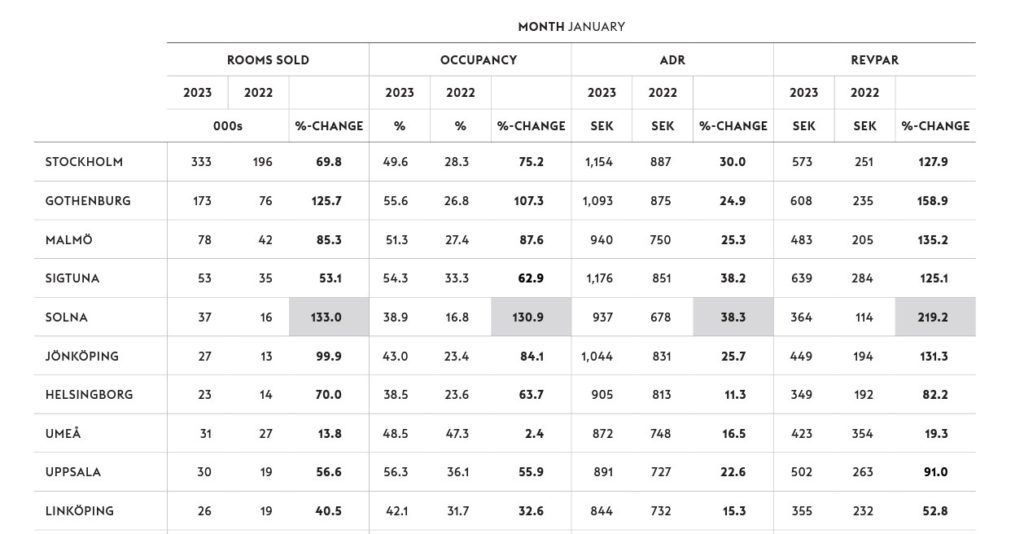Click the UPPSALA row label
Viewport: 1024px width, 534px height.
coord(74,472)
